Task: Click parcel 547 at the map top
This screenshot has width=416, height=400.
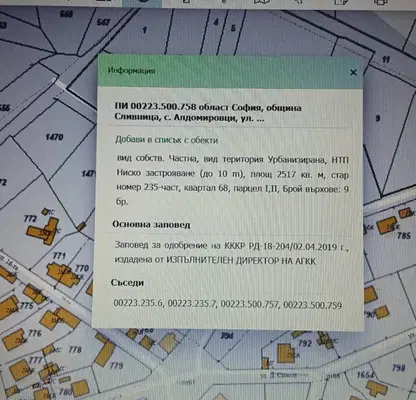Action: 103,22
